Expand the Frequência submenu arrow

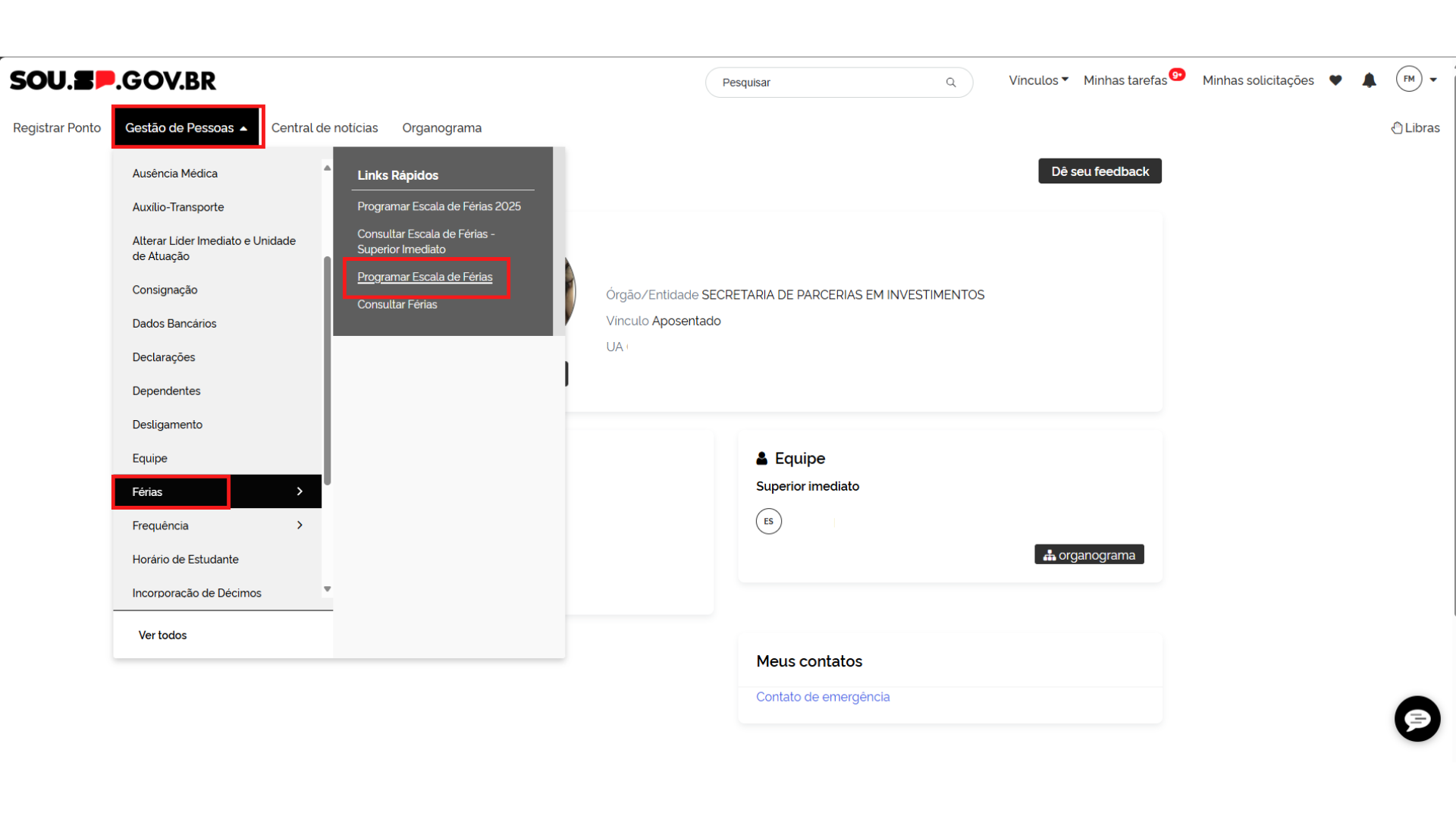click(x=300, y=526)
